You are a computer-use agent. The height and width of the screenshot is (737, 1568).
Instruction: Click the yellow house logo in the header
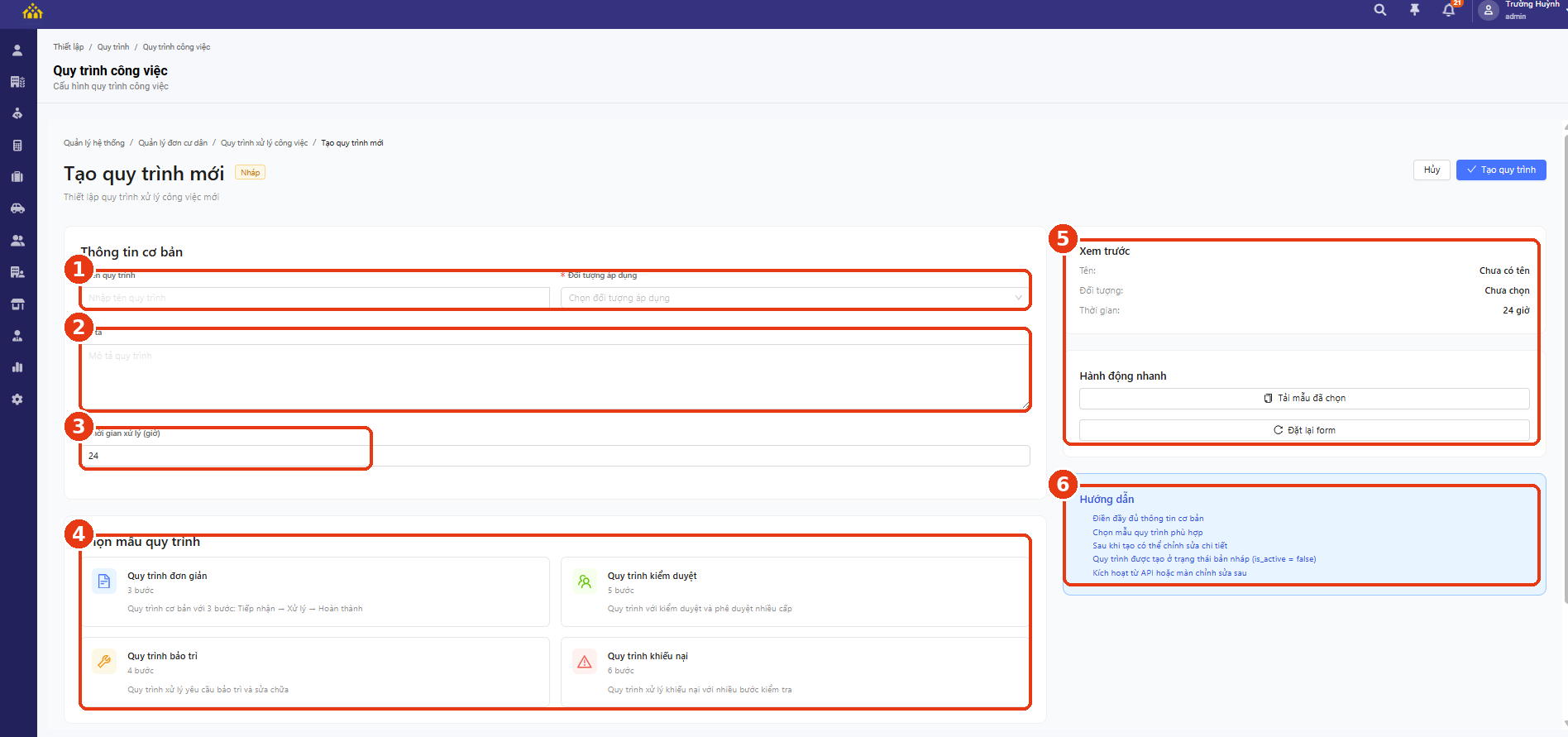[32, 11]
